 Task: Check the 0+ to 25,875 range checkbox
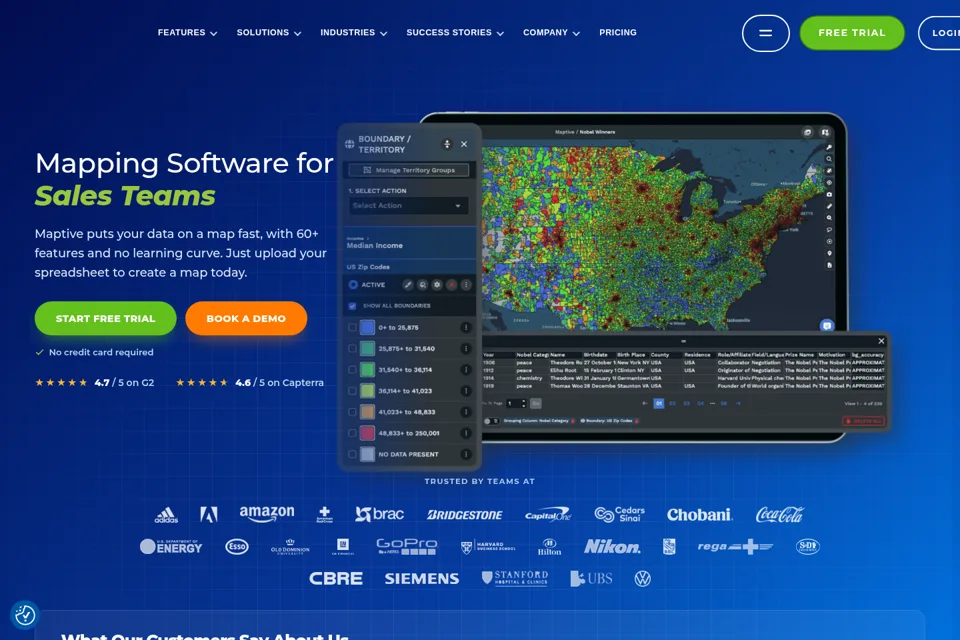click(352, 328)
